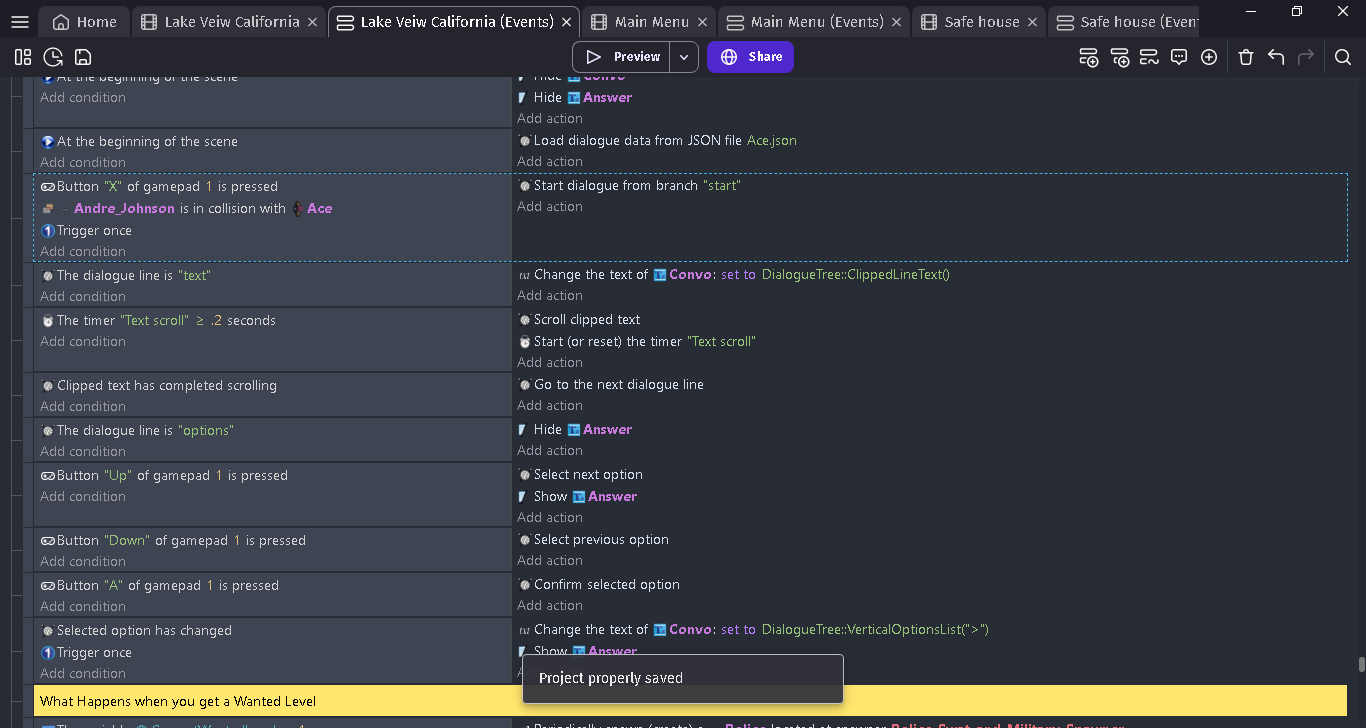
Task: Undo the last change
Action: tap(1275, 57)
